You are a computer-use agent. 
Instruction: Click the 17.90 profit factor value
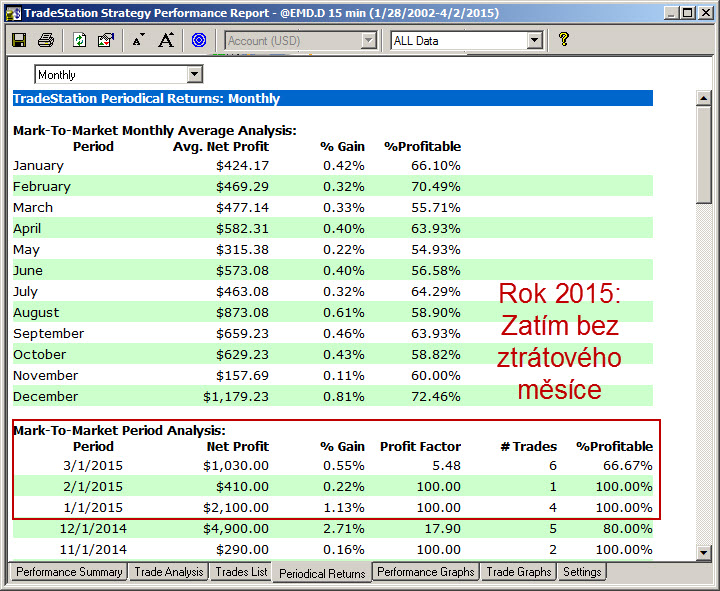[x=443, y=529]
